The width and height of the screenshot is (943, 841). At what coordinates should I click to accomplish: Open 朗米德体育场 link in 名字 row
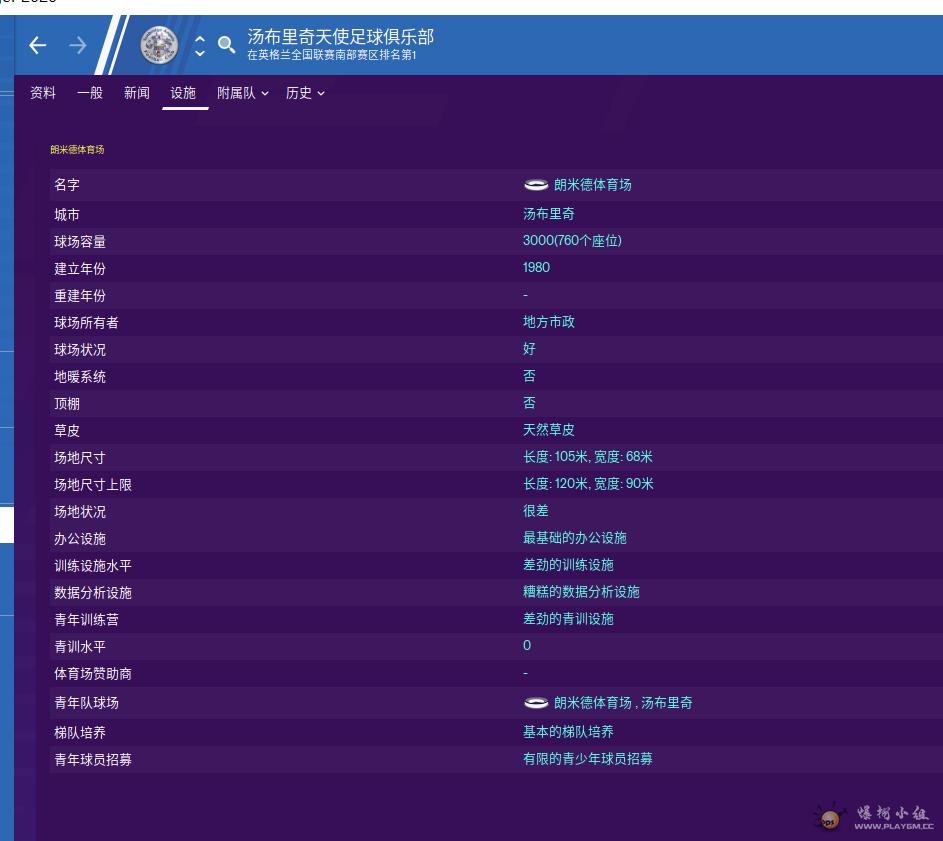(592, 185)
